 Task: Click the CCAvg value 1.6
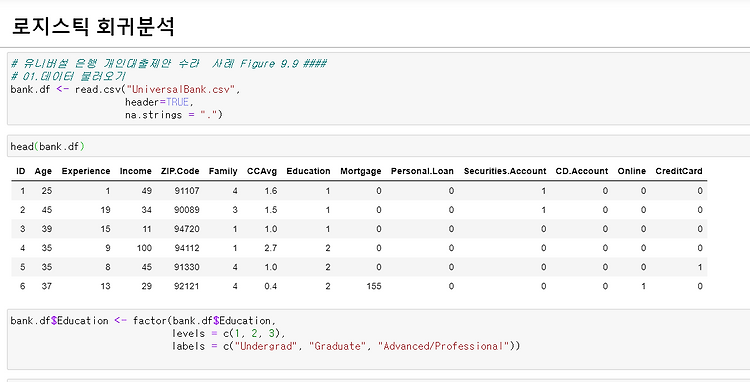click(271, 191)
